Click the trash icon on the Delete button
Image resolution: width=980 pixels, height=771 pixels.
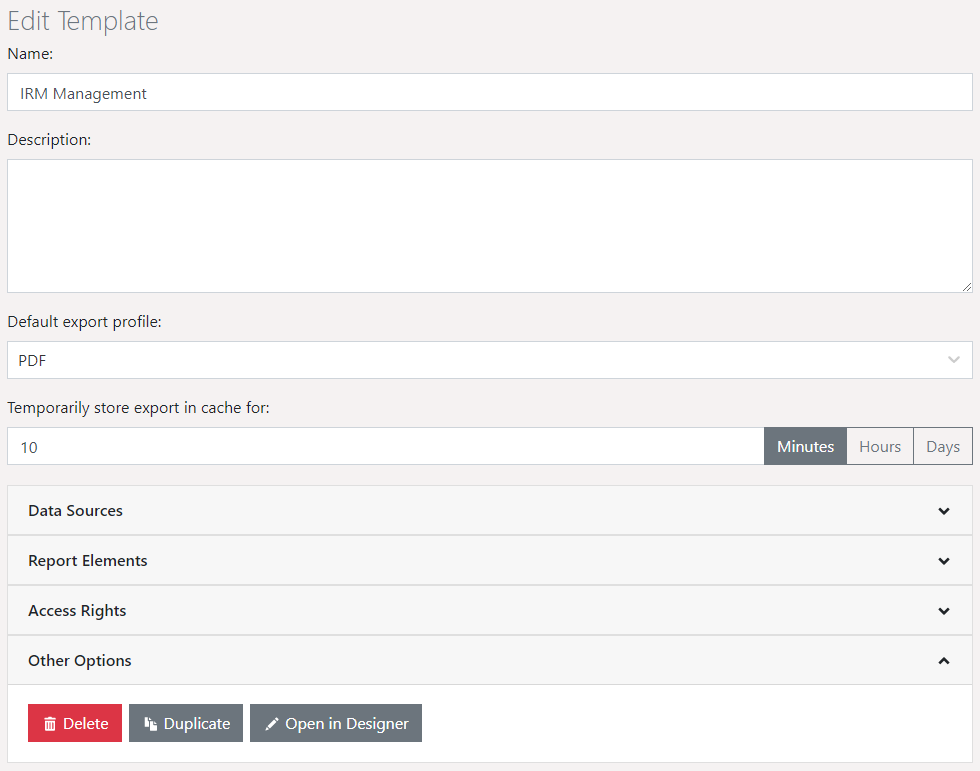[48, 722]
